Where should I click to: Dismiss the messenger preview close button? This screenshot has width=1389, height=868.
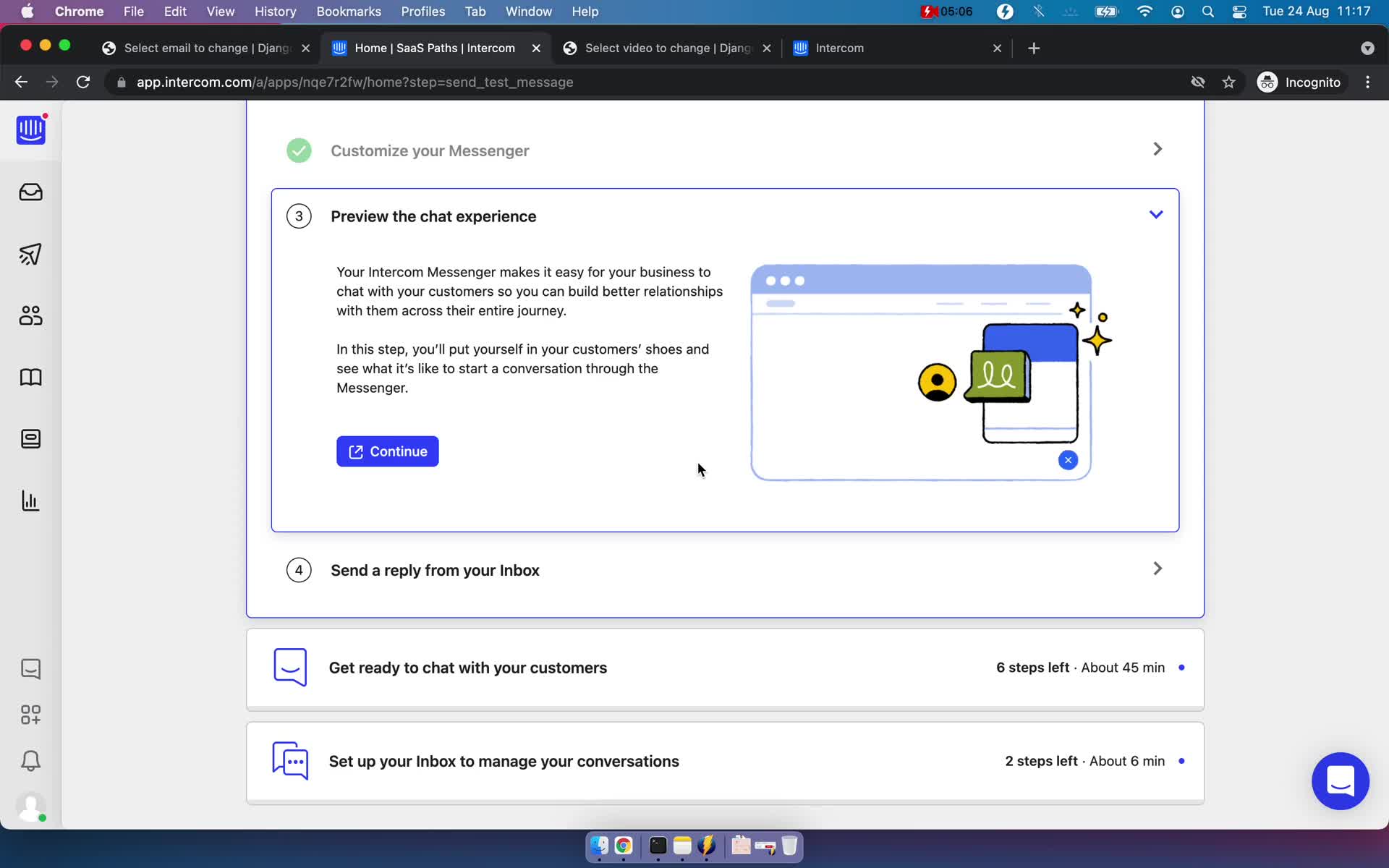click(x=1068, y=459)
